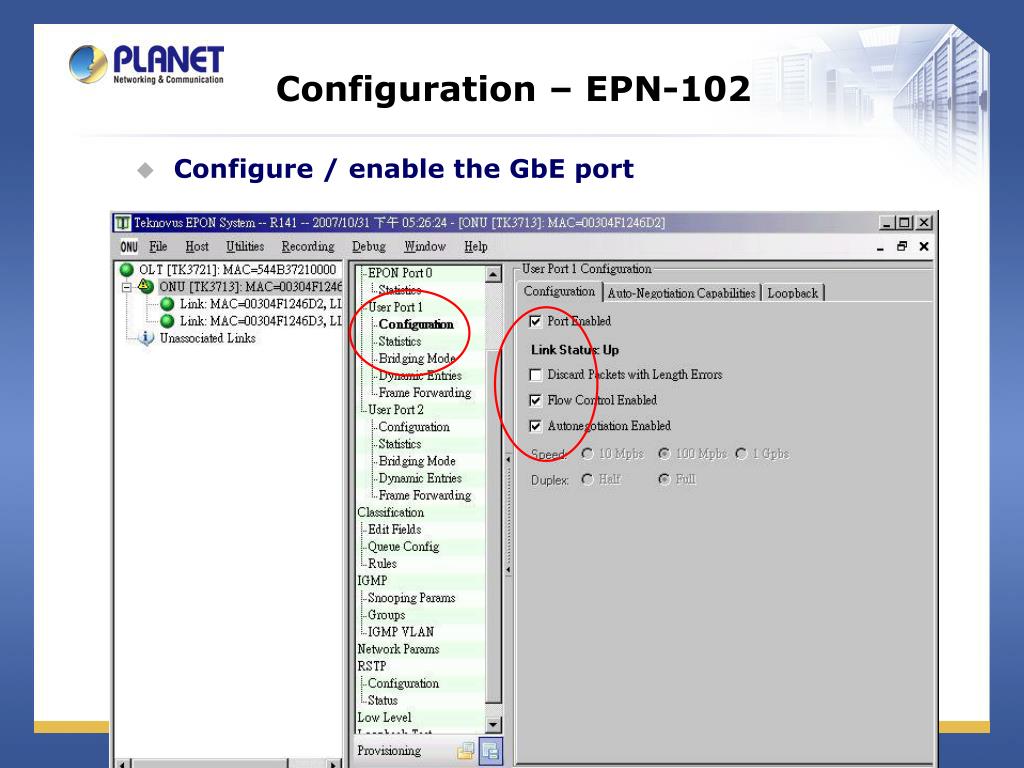
Task: Open the Host menu
Action: pyautogui.click(x=197, y=247)
